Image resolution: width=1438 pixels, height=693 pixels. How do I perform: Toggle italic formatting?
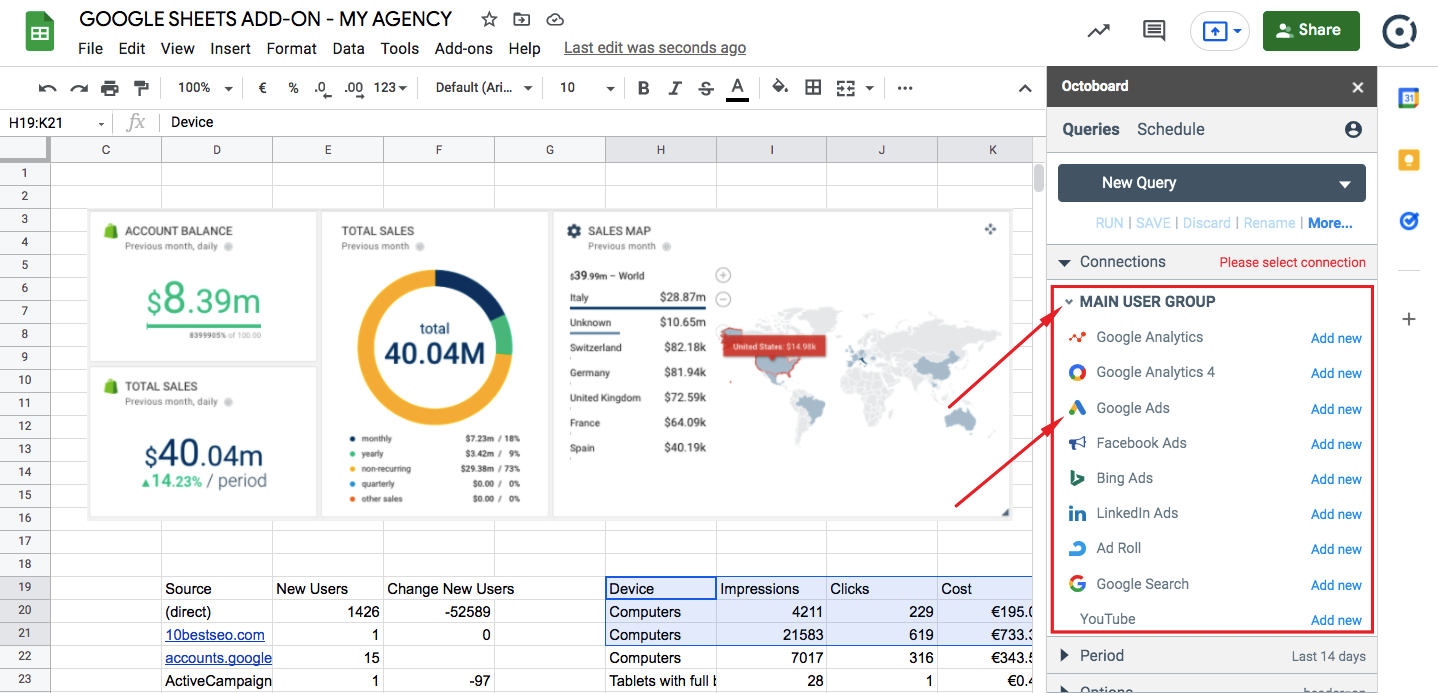tap(675, 88)
